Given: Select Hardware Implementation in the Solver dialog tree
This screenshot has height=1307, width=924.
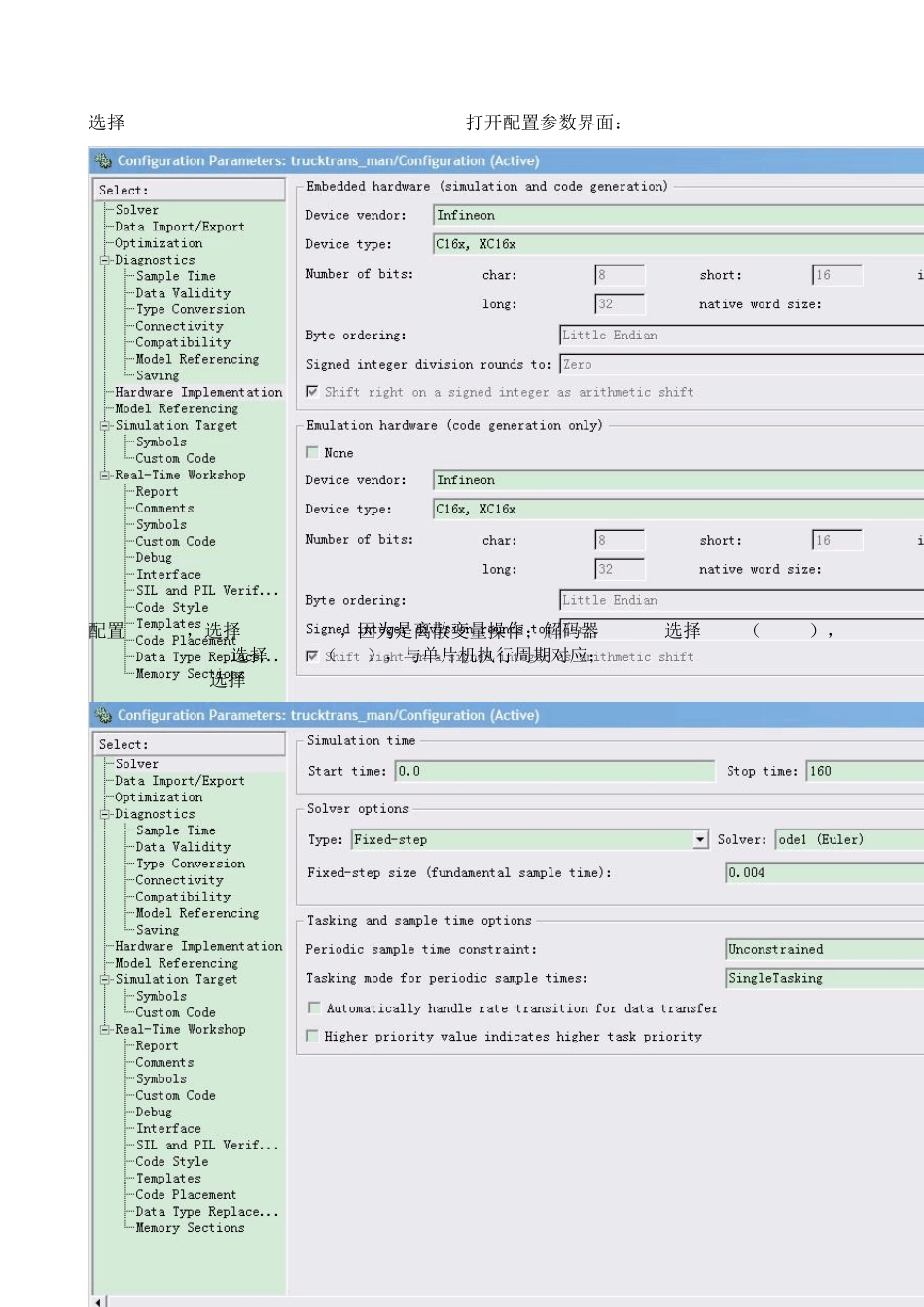Looking at the screenshot, I should point(198,946).
